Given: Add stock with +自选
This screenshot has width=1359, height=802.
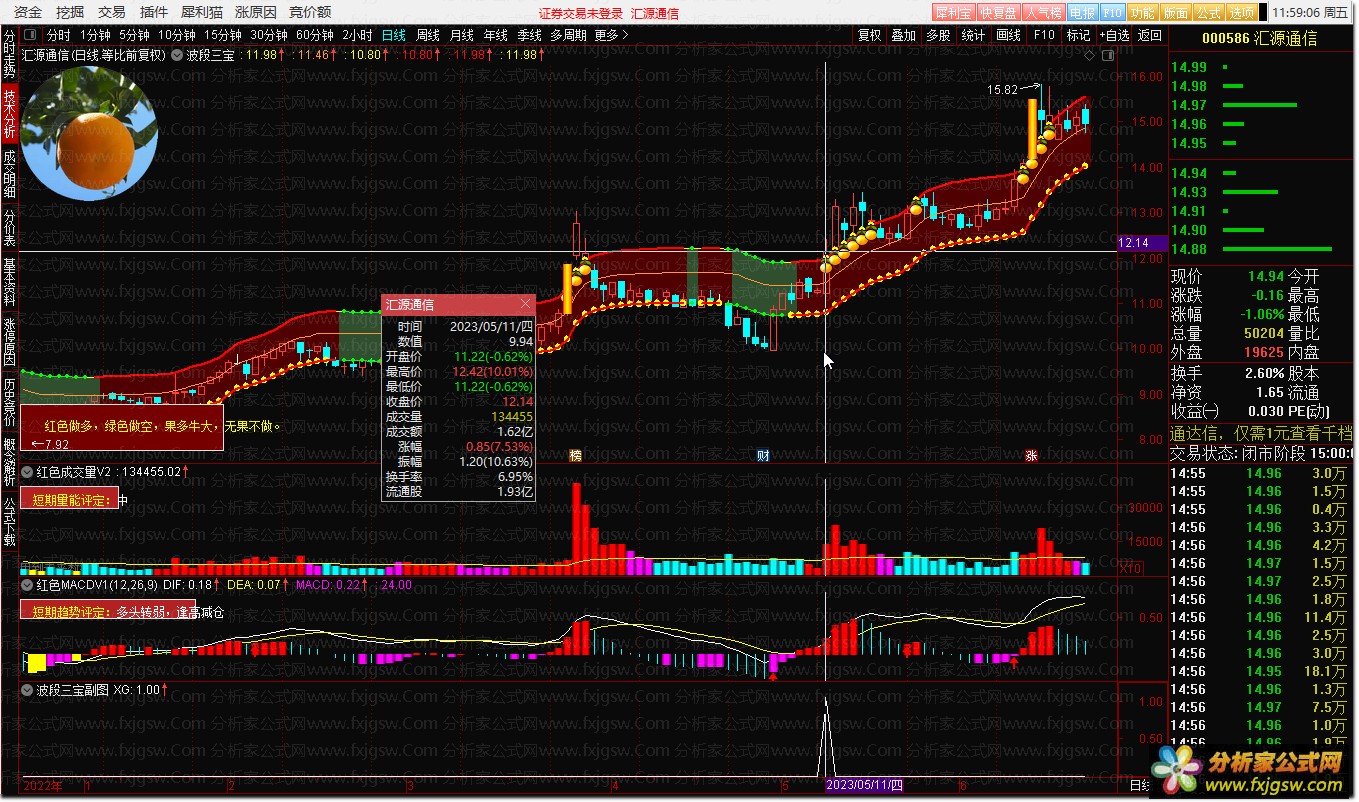Looking at the screenshot, I should [1114, 35].
